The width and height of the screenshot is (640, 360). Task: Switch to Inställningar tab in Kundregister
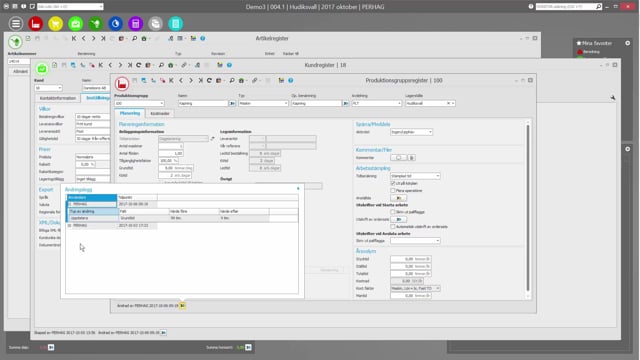pyautogui.click(x=96, y=98)
